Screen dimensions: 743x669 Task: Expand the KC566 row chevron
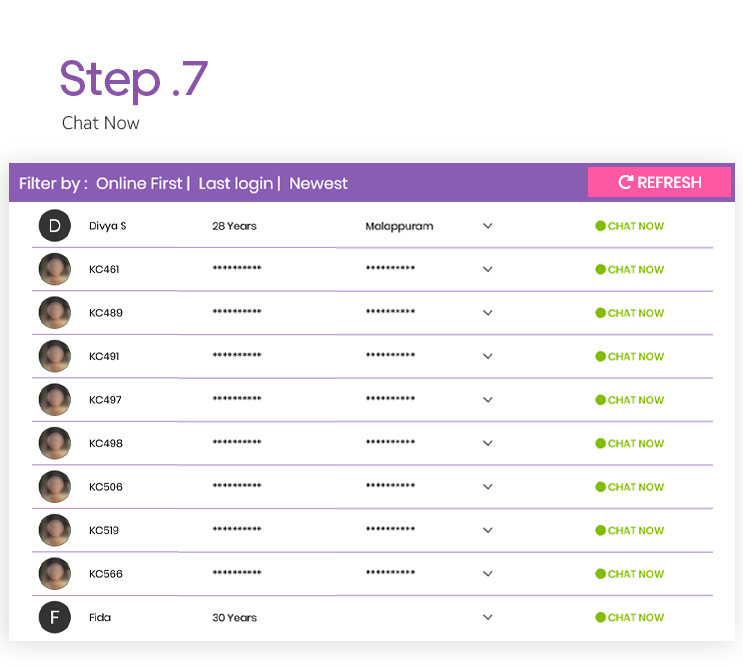click(x=488, y=574)
